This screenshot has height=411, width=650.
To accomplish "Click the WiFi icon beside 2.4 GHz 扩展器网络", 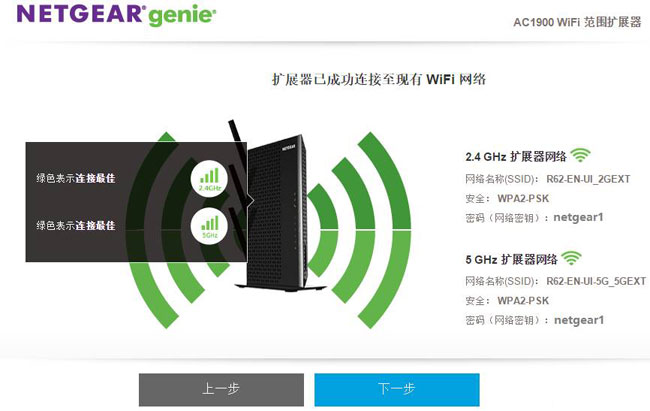I will click(580, 155).
